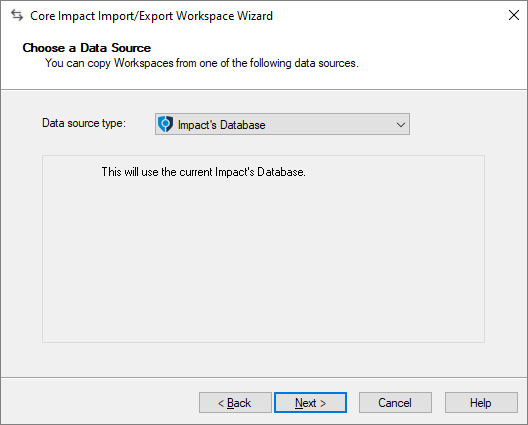
Task: Click blank footer area left of Back button
Action: click(101, 402)
